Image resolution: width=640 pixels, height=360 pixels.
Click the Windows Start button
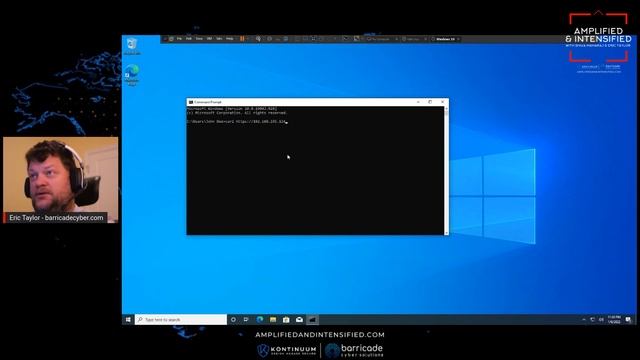128,320
